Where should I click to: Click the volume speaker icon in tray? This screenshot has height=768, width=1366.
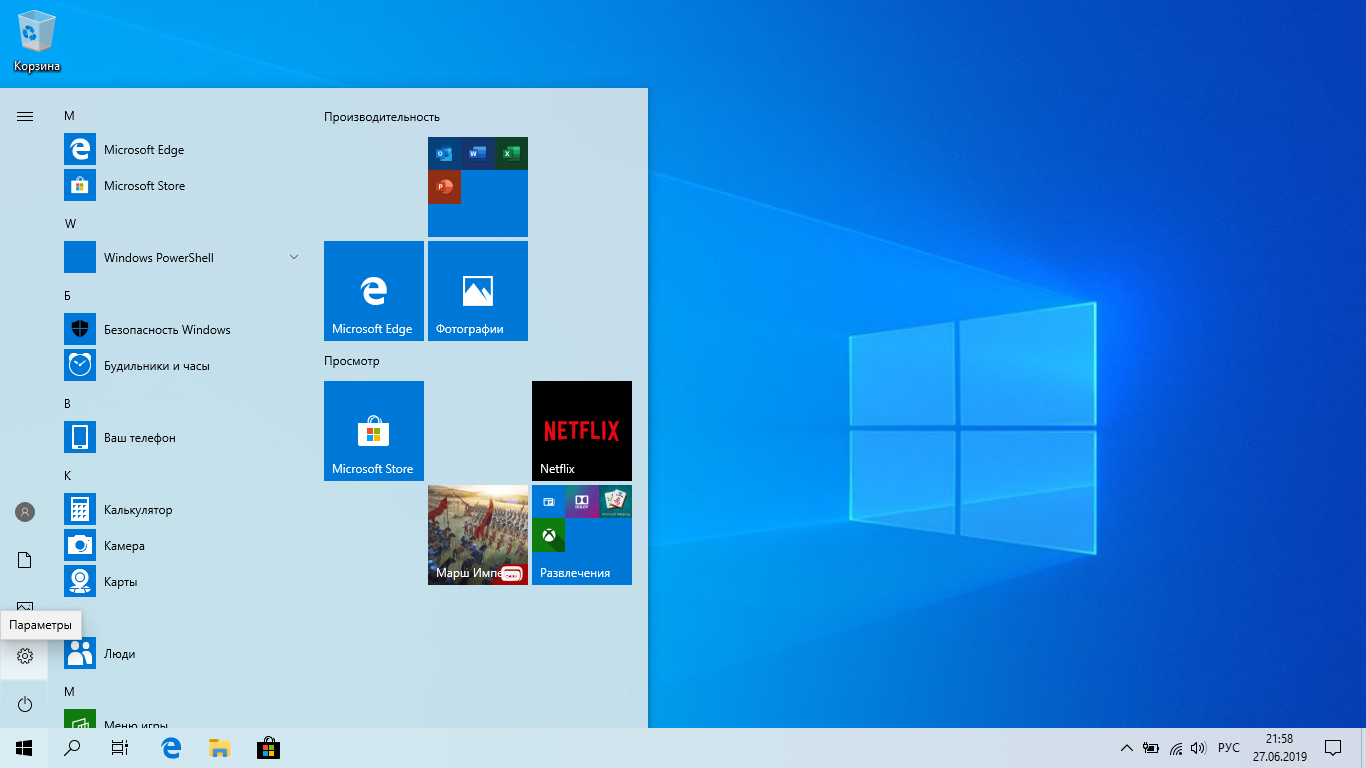1198,747
